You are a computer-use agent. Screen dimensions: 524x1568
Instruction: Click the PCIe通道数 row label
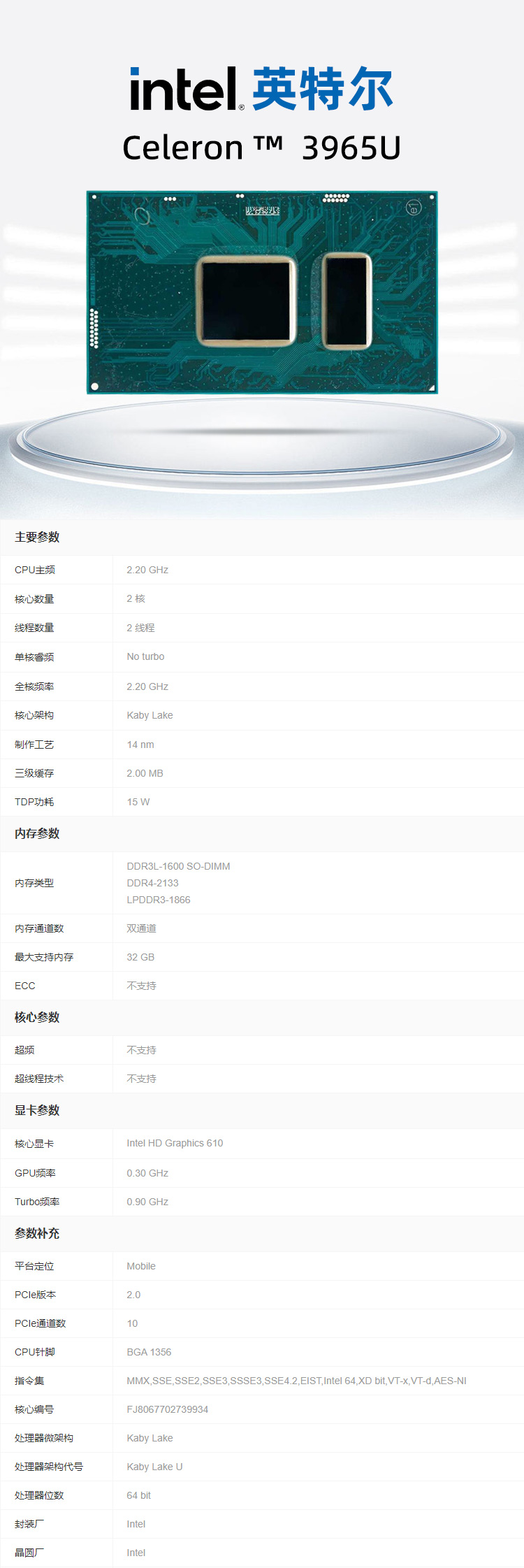click(x=41, y=1323)
